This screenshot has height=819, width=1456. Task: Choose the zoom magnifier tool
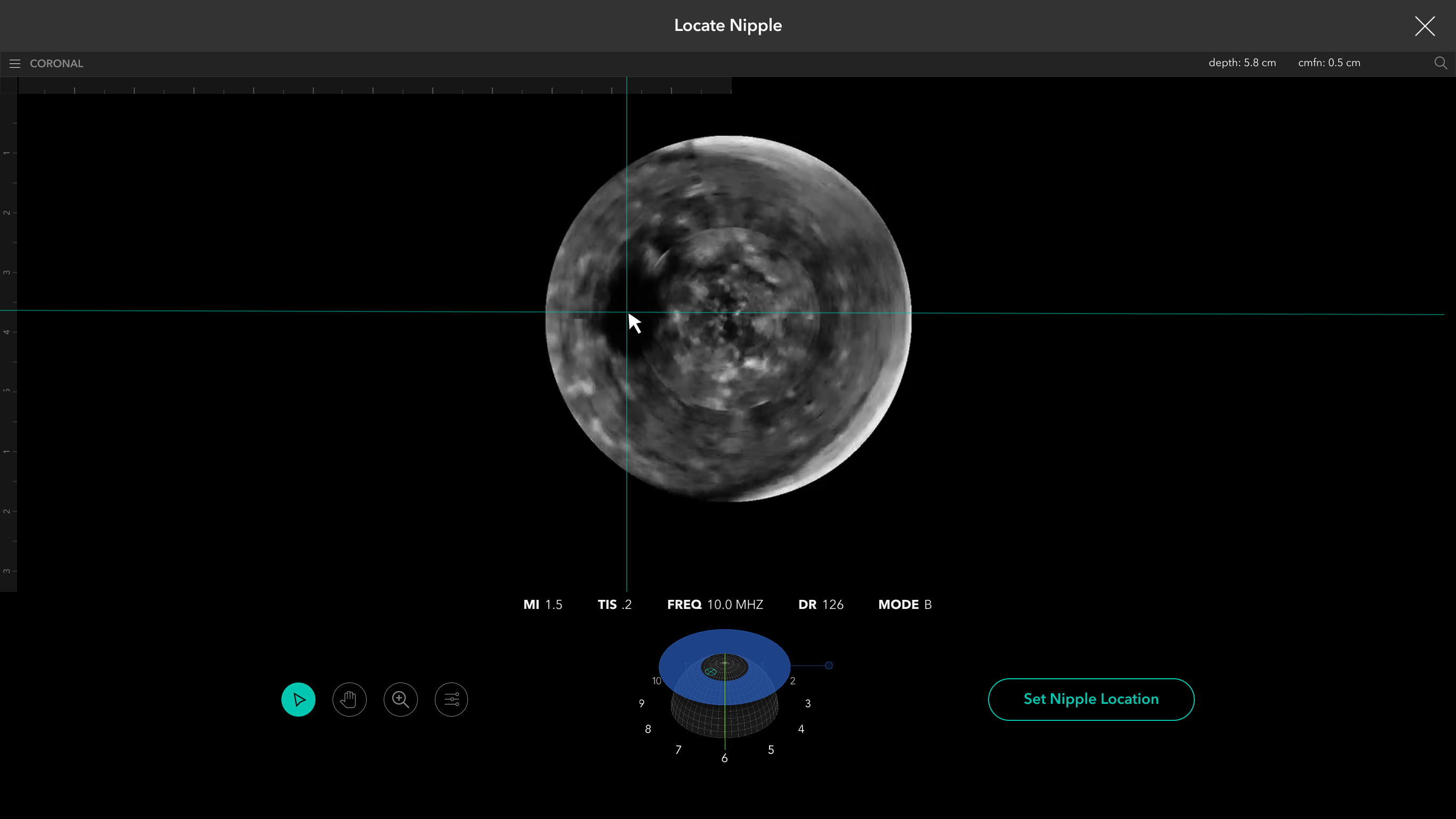click(x=400, y=700)
